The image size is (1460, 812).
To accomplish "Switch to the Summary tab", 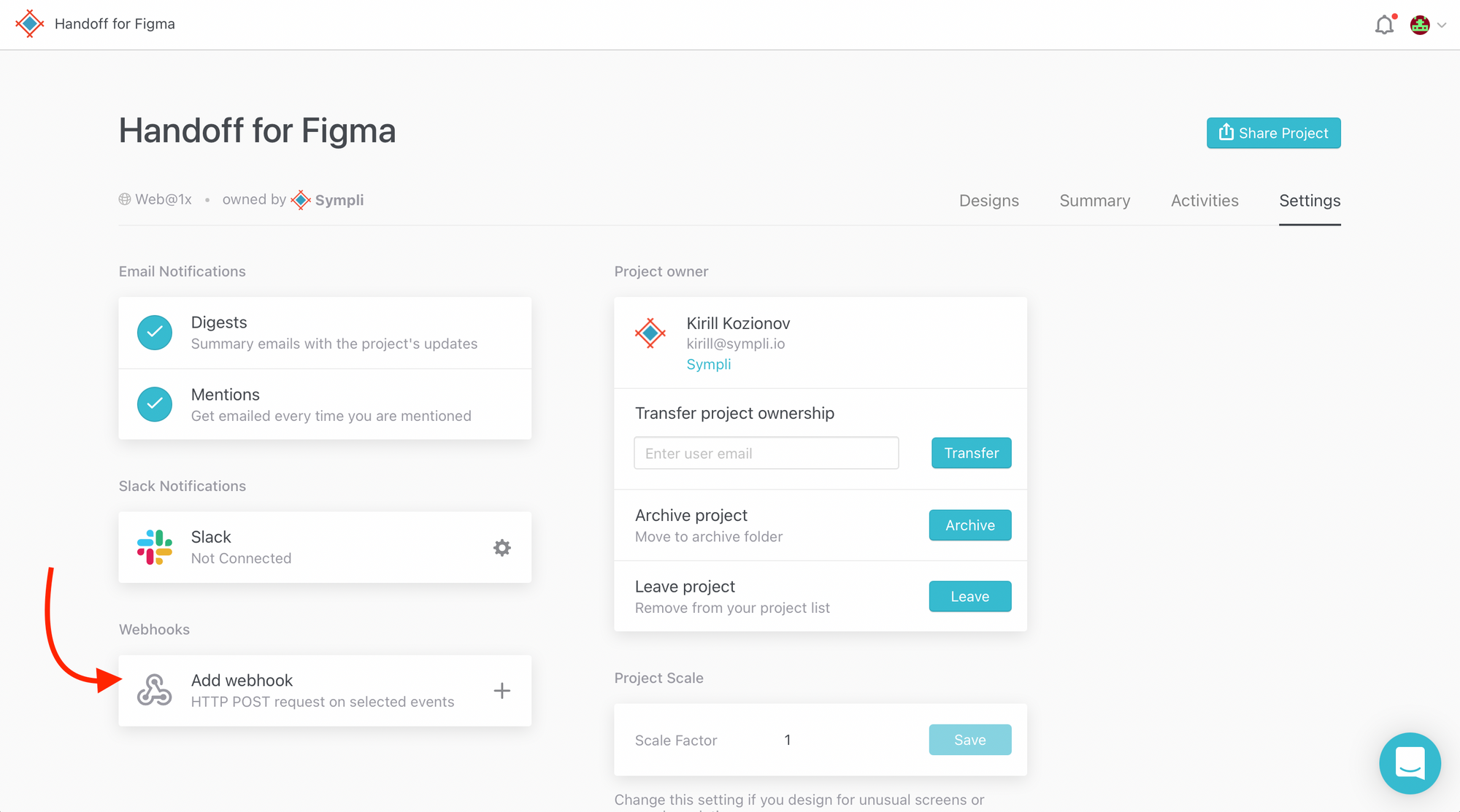I will (x=1094, y=201).
